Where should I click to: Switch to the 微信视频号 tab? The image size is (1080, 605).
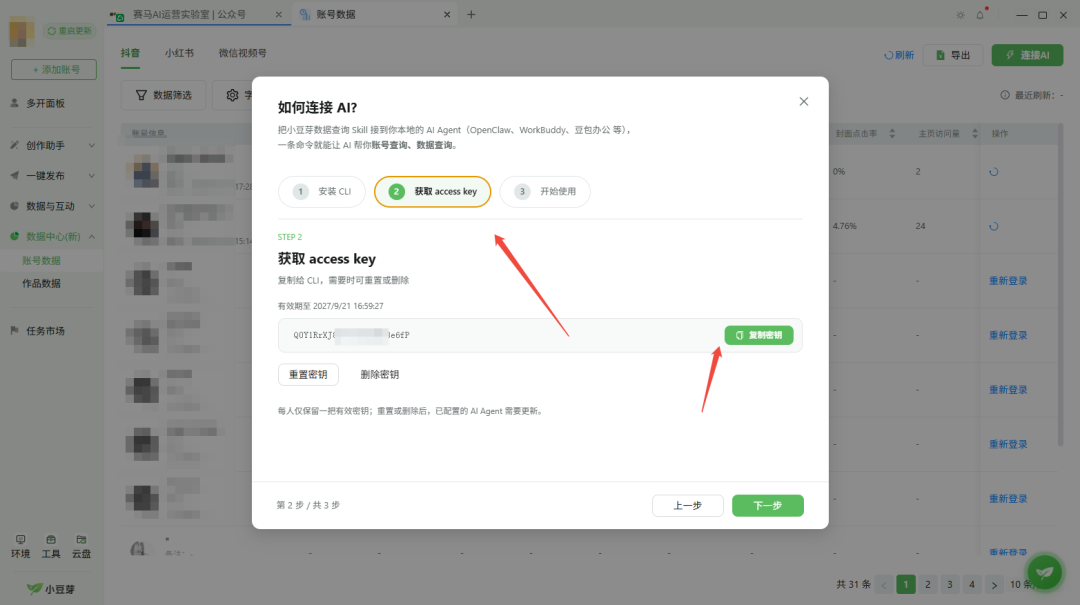242,53
